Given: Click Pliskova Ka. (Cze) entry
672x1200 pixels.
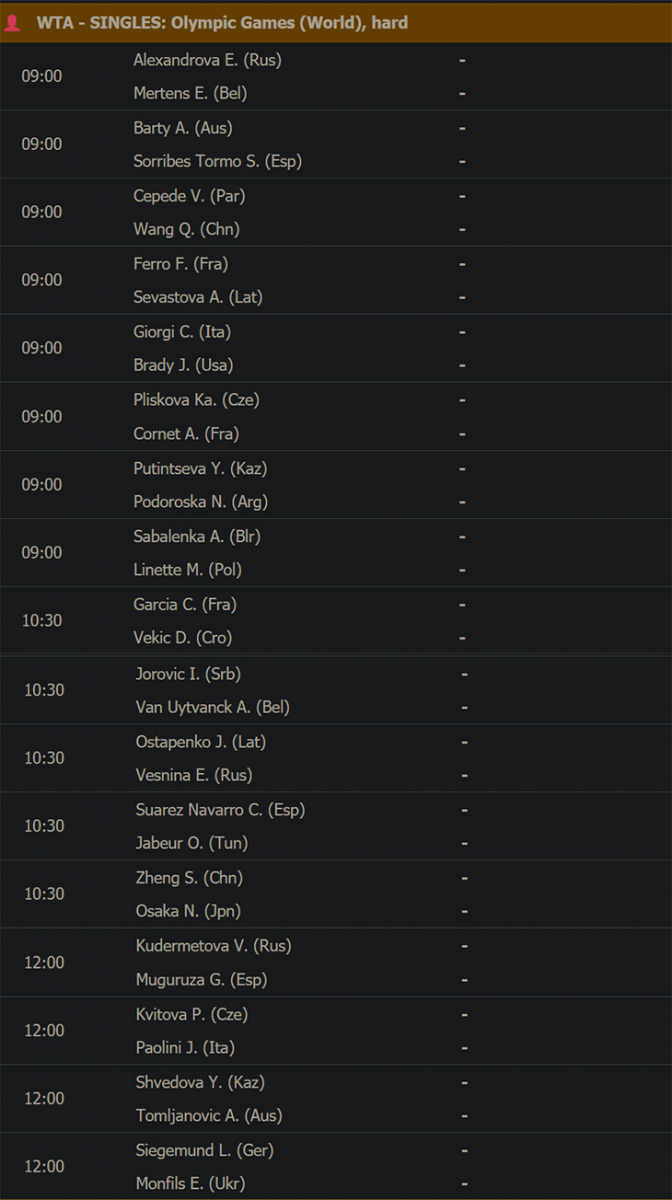Looking at the screenshot, I should click(x=196, y=400).
